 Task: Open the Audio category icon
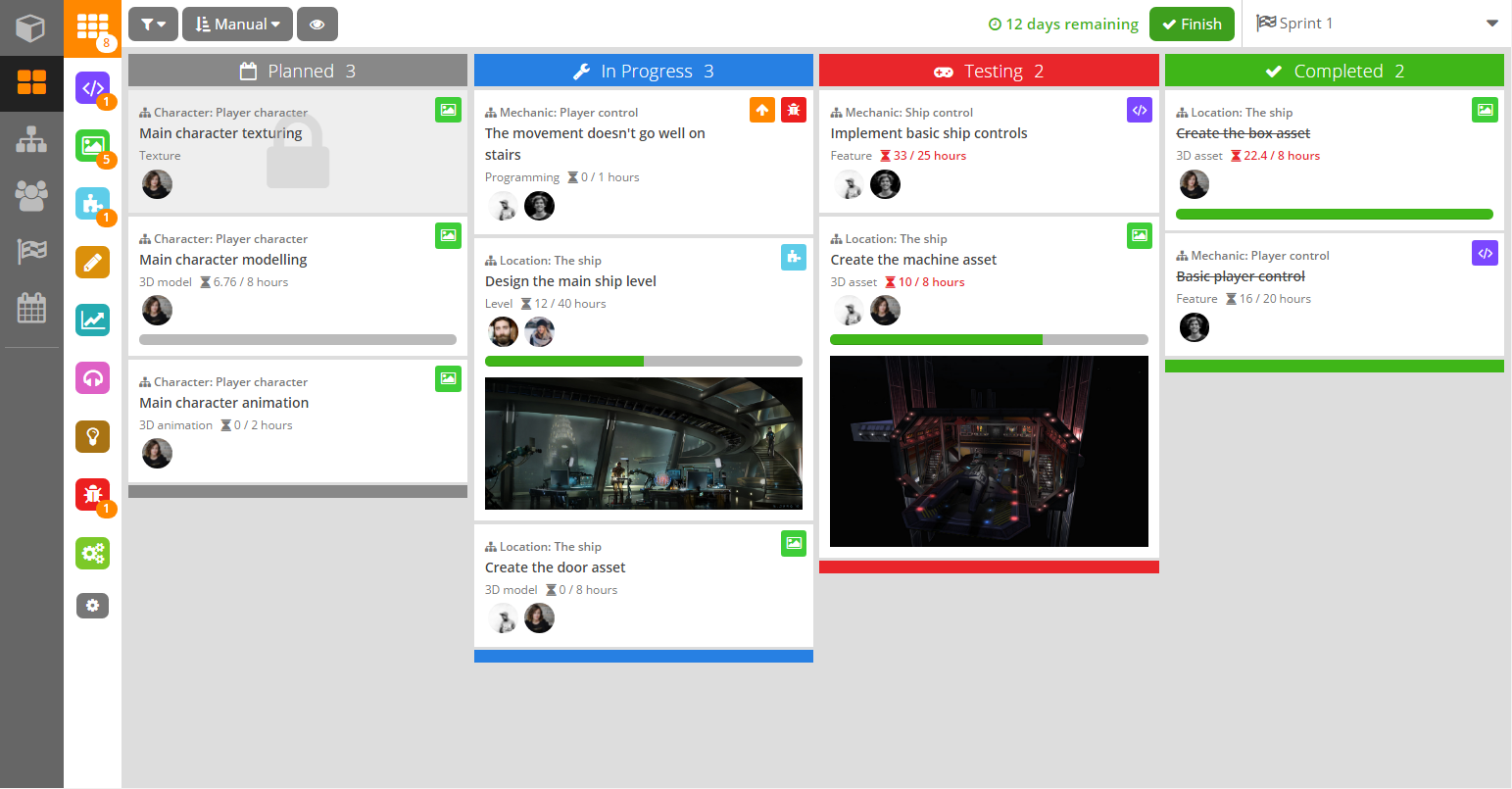[93, 377]
